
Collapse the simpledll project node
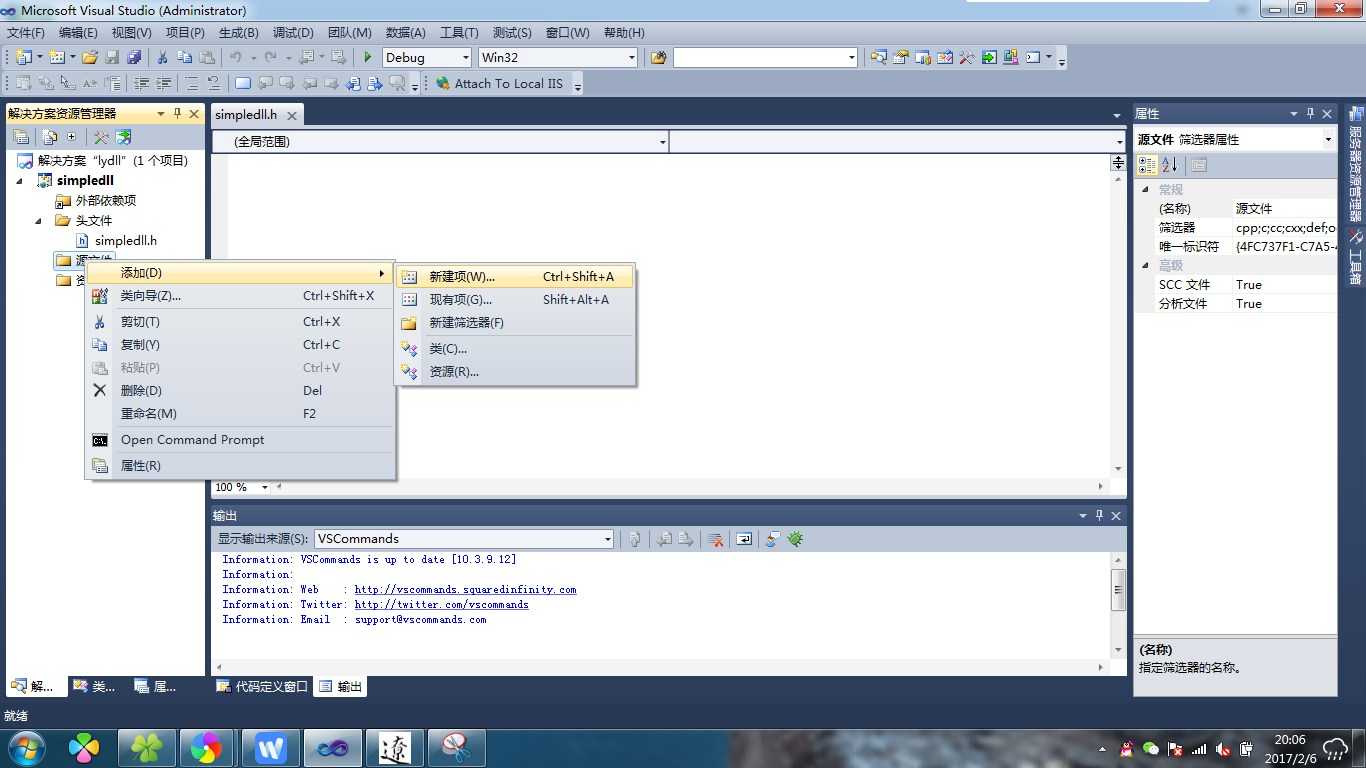(20, 181)
